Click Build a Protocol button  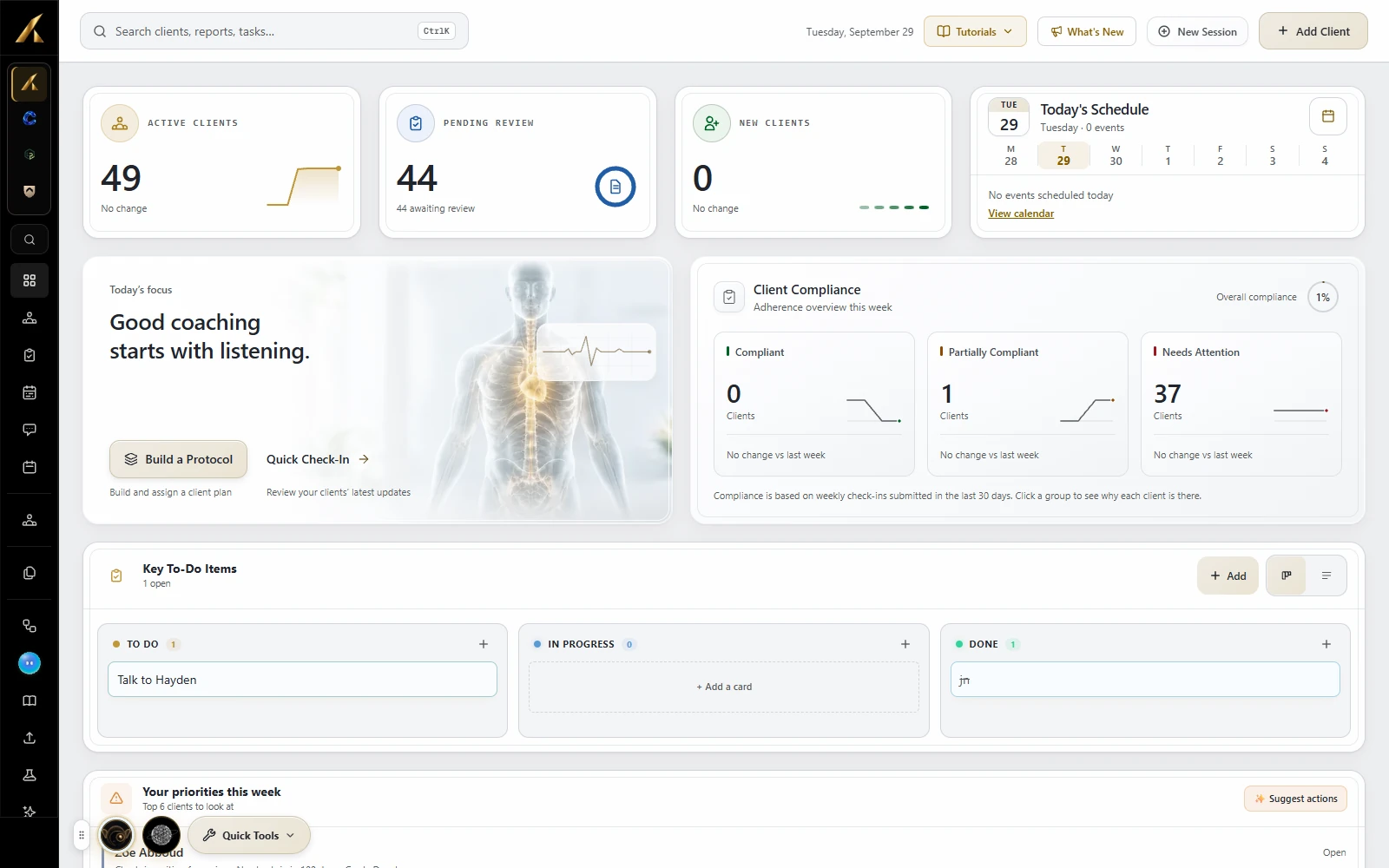coord(178,459)
